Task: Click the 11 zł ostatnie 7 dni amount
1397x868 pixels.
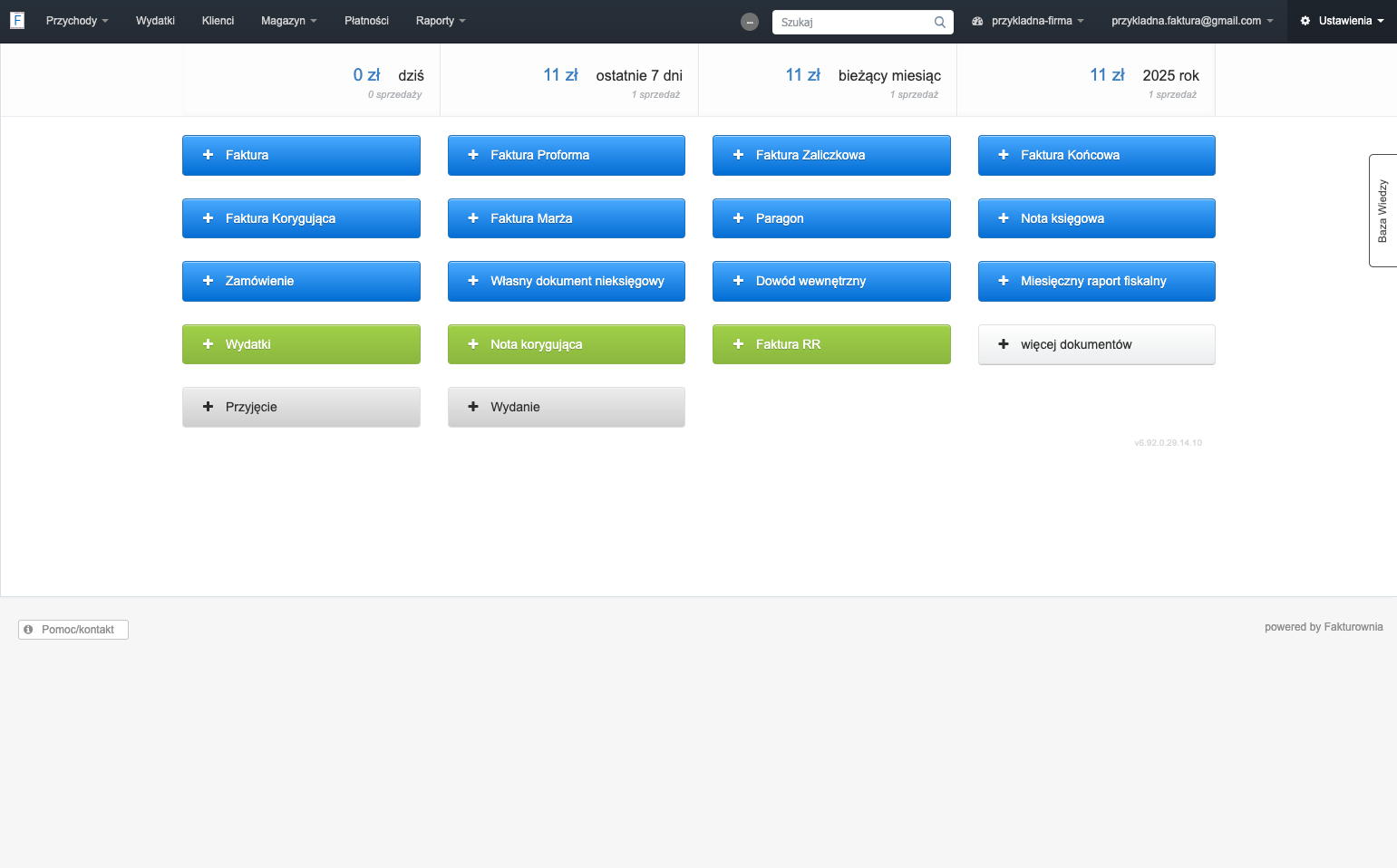Action: coord(561,75)
